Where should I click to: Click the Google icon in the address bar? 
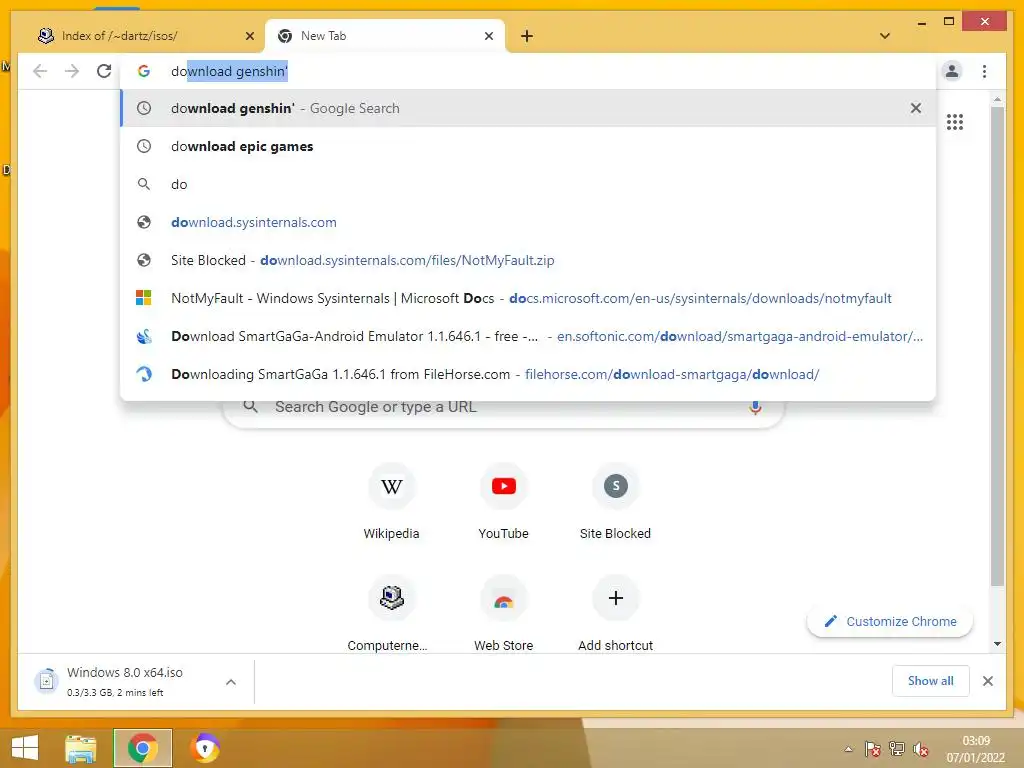pos(144,71)
